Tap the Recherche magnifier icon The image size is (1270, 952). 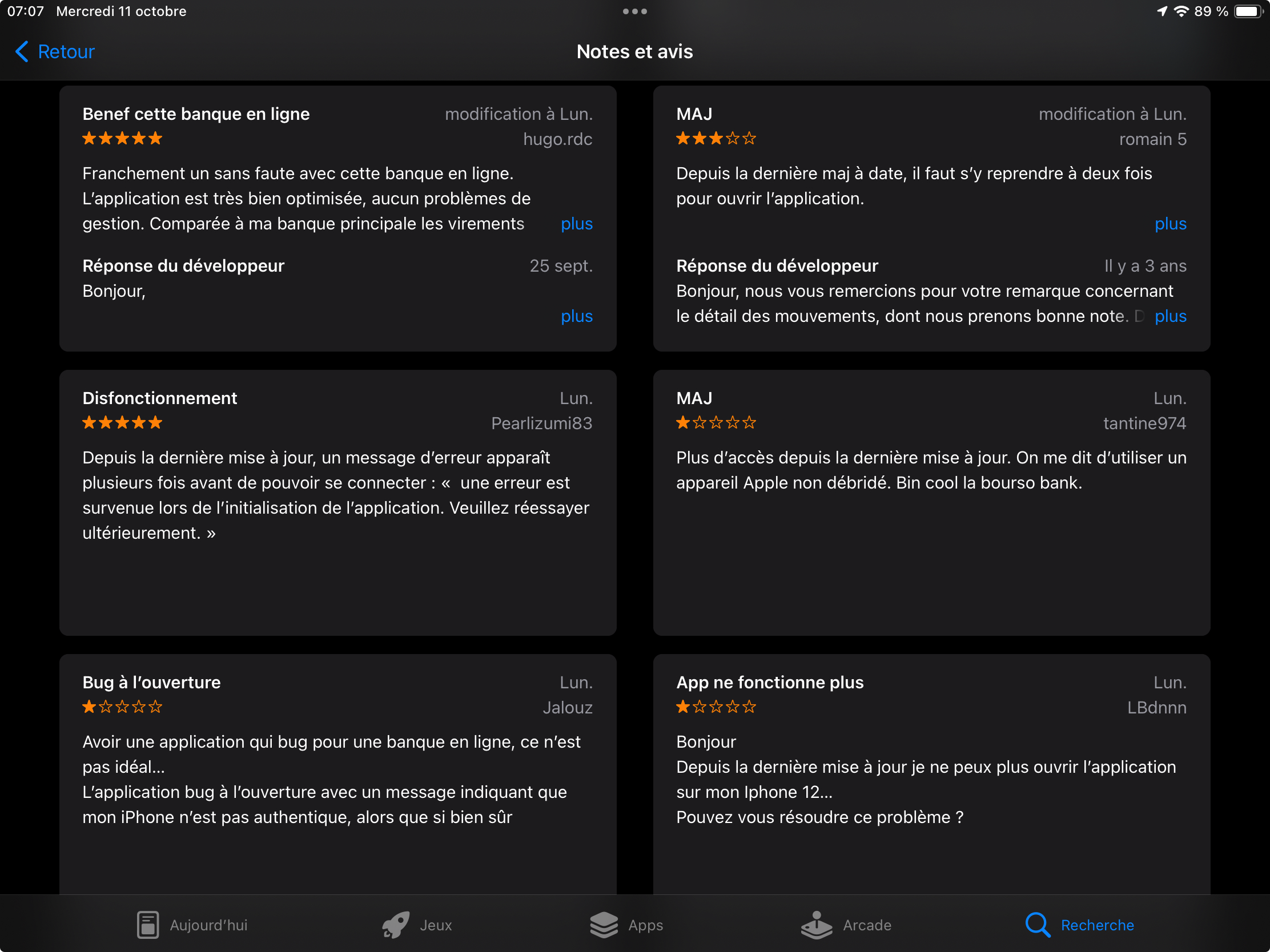1037,925
